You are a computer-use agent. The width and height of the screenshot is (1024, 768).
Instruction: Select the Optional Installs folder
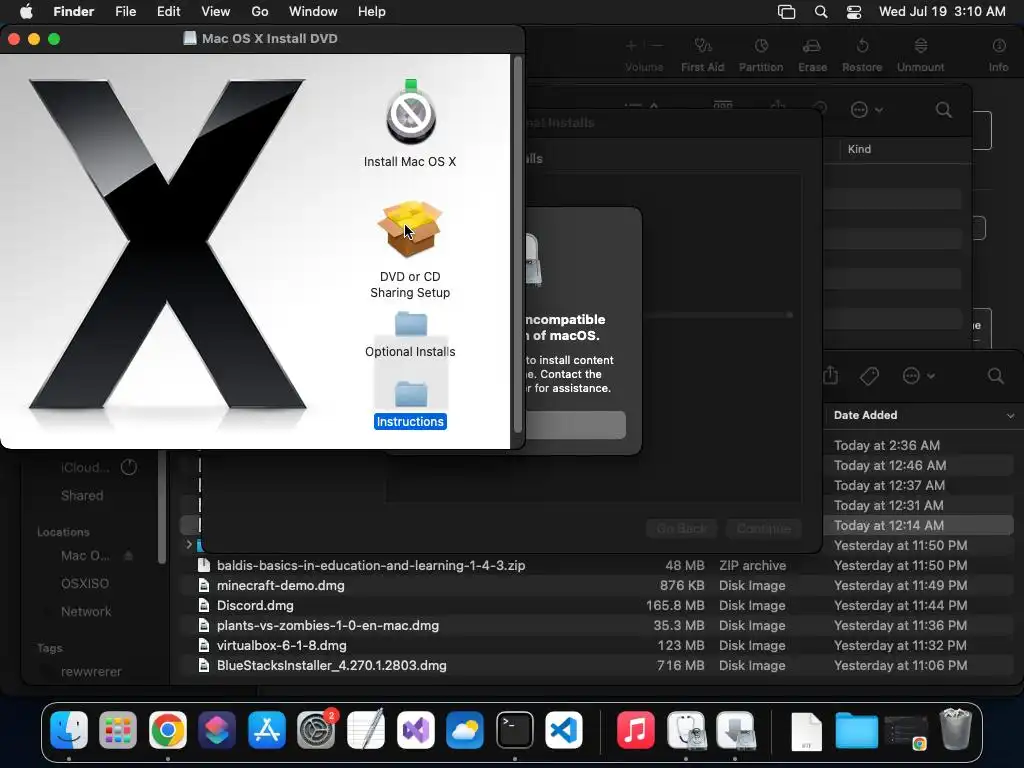pyautogui.click(x=410, y=325)
